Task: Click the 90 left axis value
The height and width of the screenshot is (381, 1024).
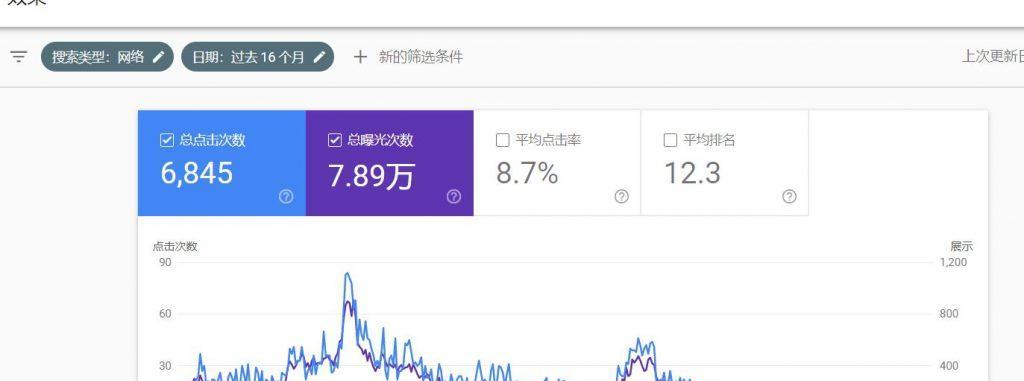Action: 165,262
